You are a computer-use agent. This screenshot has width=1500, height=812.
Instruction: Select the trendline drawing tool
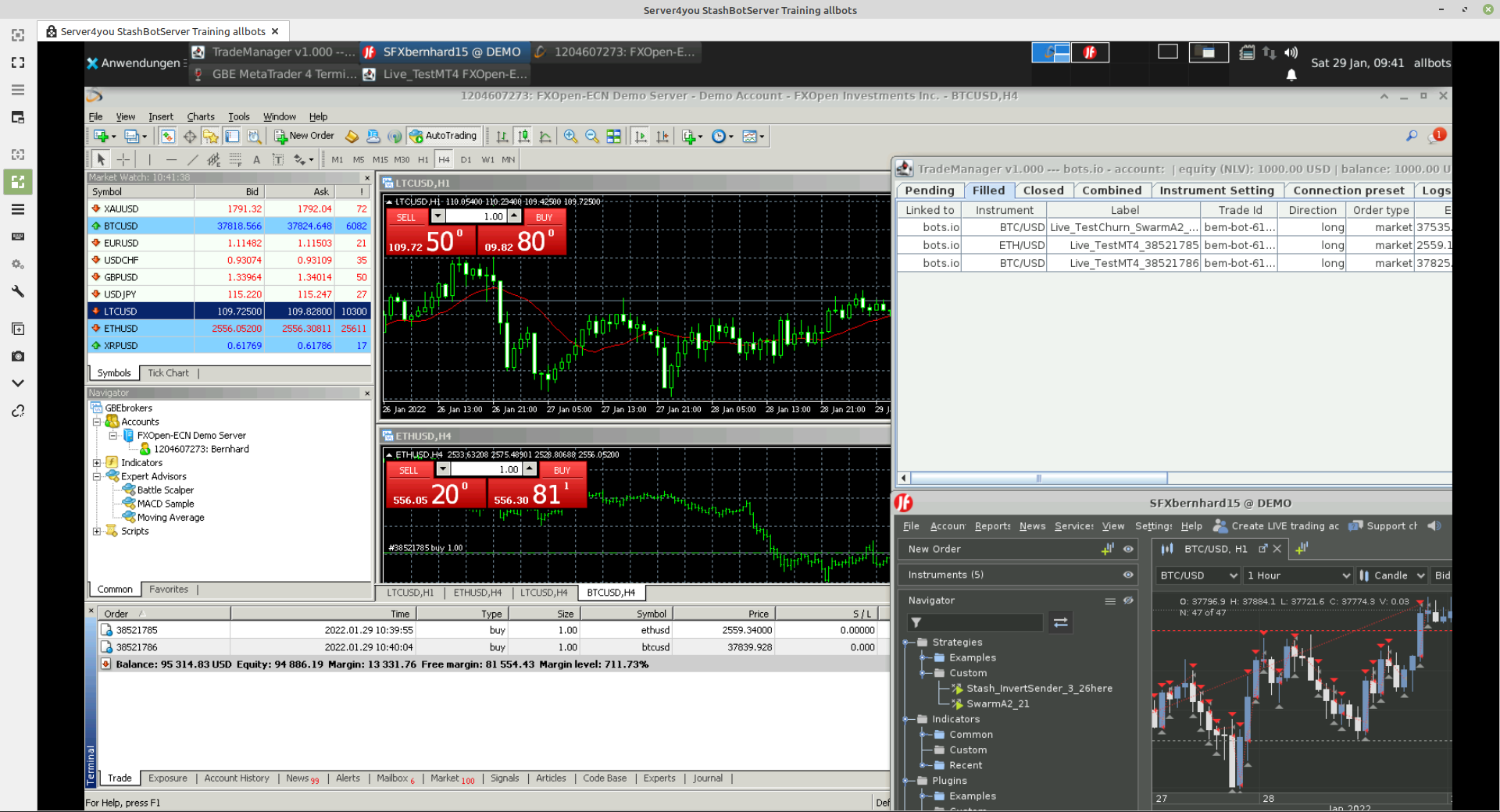click(x=192, y=159)
